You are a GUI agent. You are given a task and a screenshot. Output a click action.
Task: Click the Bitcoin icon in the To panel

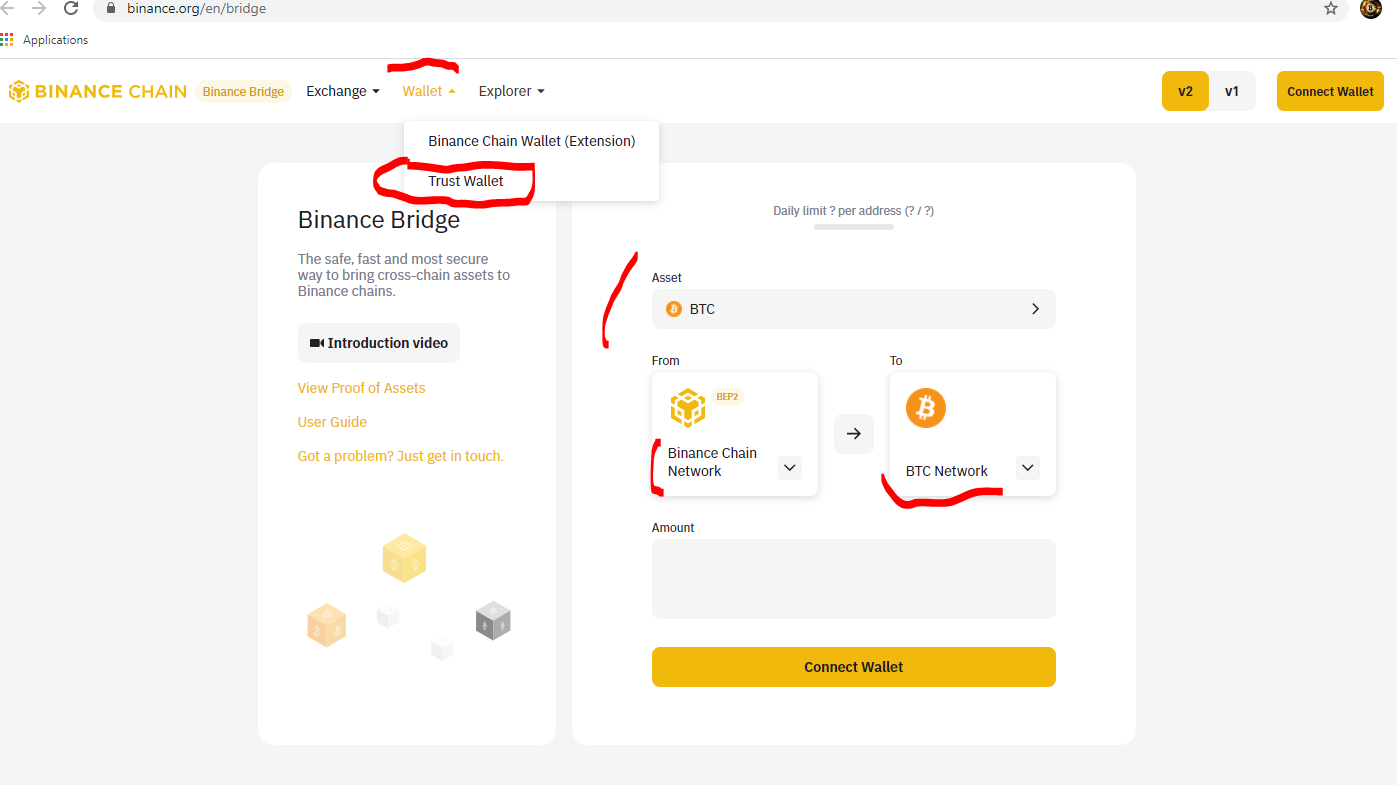click(x=925, y=407)
